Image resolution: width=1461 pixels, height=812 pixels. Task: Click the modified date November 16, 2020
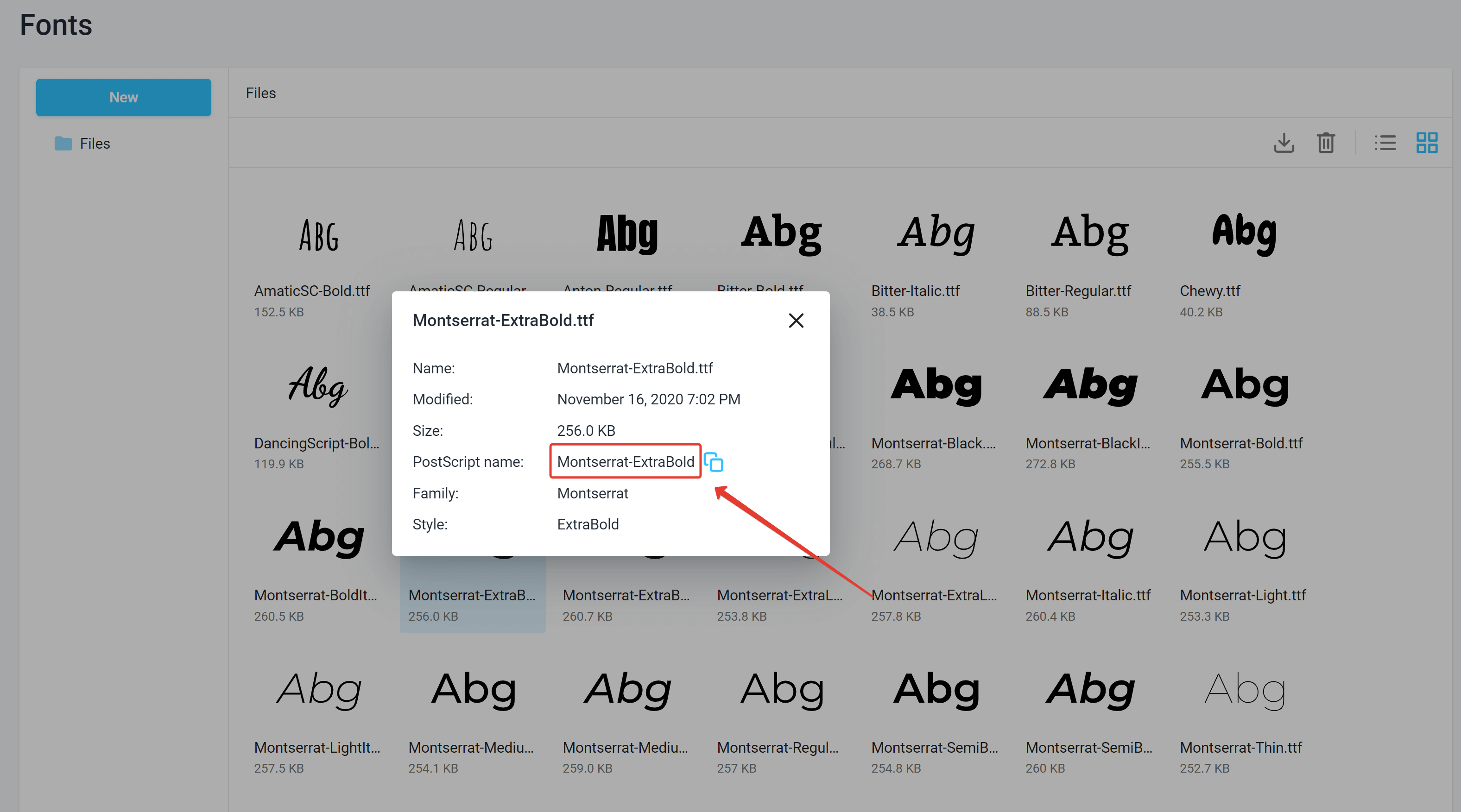(648, 399)
